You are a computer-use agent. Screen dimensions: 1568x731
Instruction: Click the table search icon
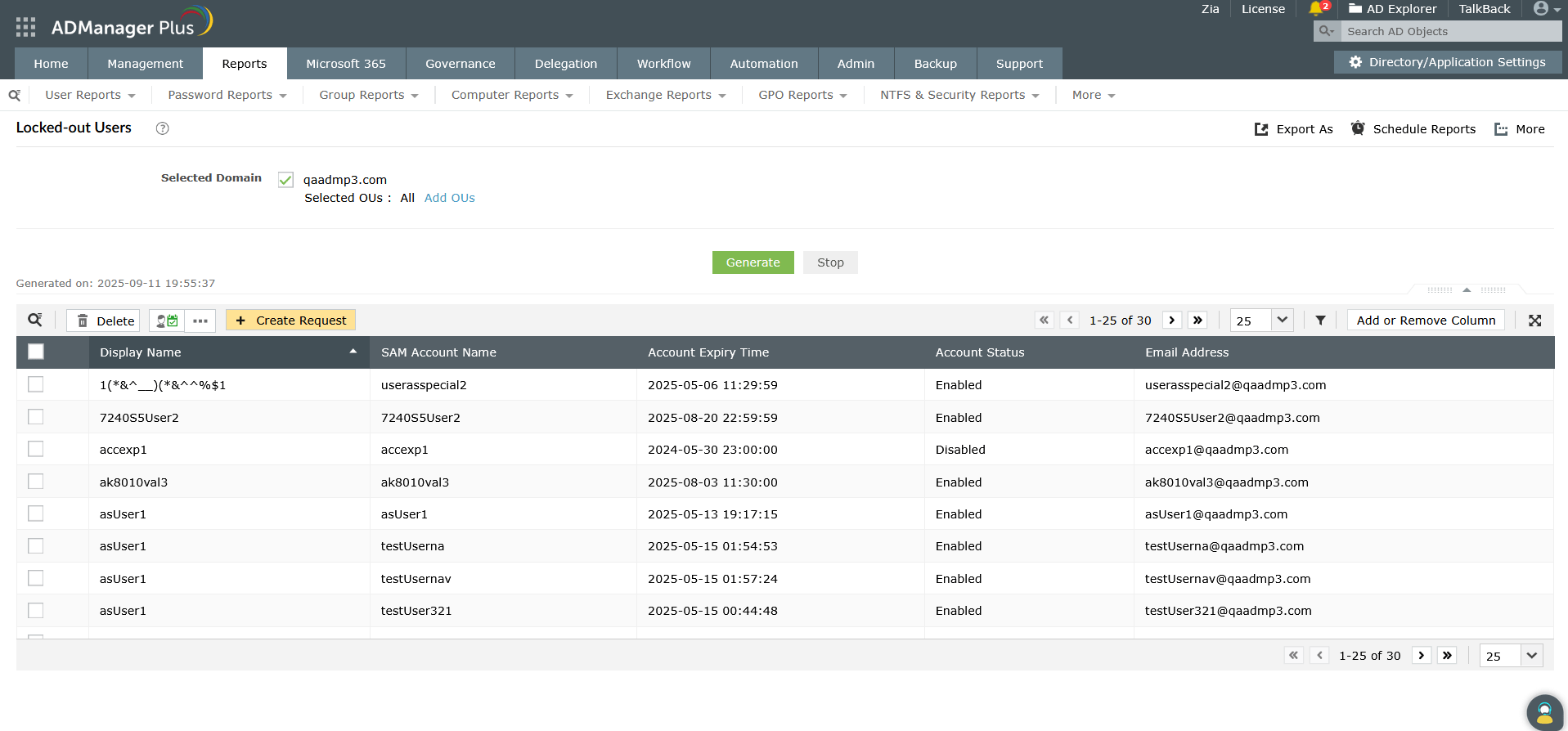coord(35,321)
